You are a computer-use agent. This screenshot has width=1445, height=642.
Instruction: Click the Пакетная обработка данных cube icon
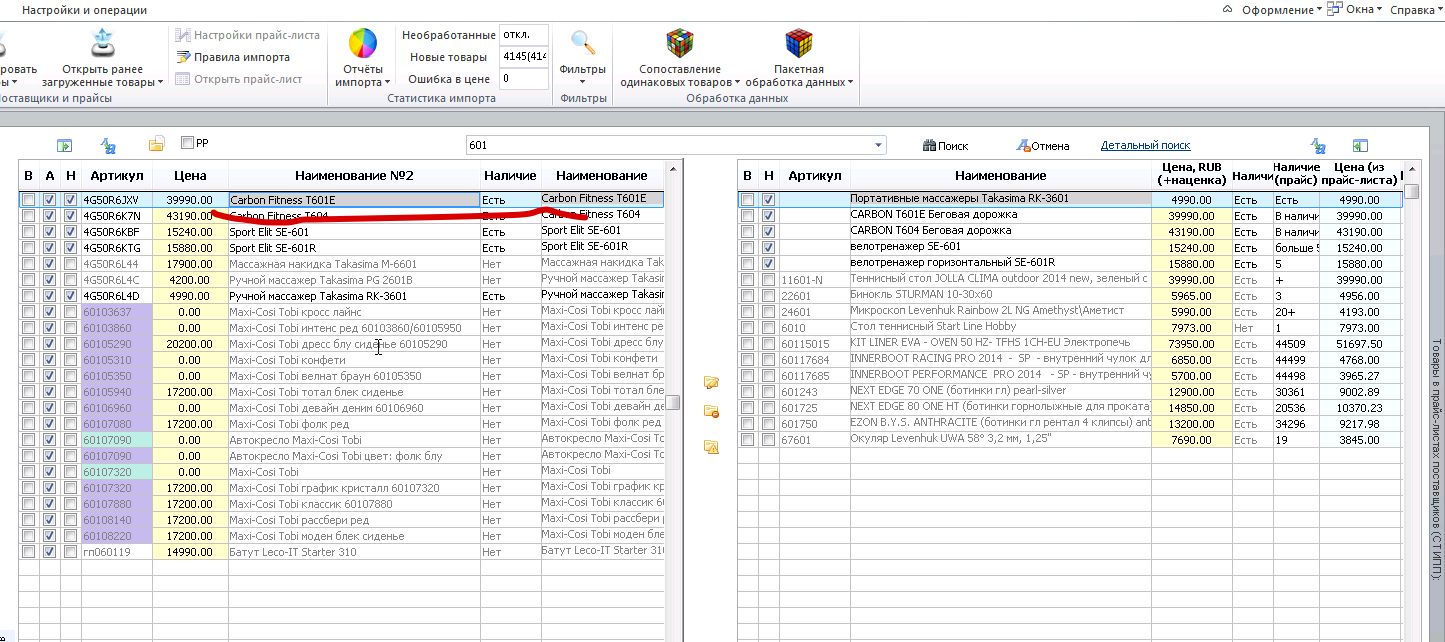(798, 43)
